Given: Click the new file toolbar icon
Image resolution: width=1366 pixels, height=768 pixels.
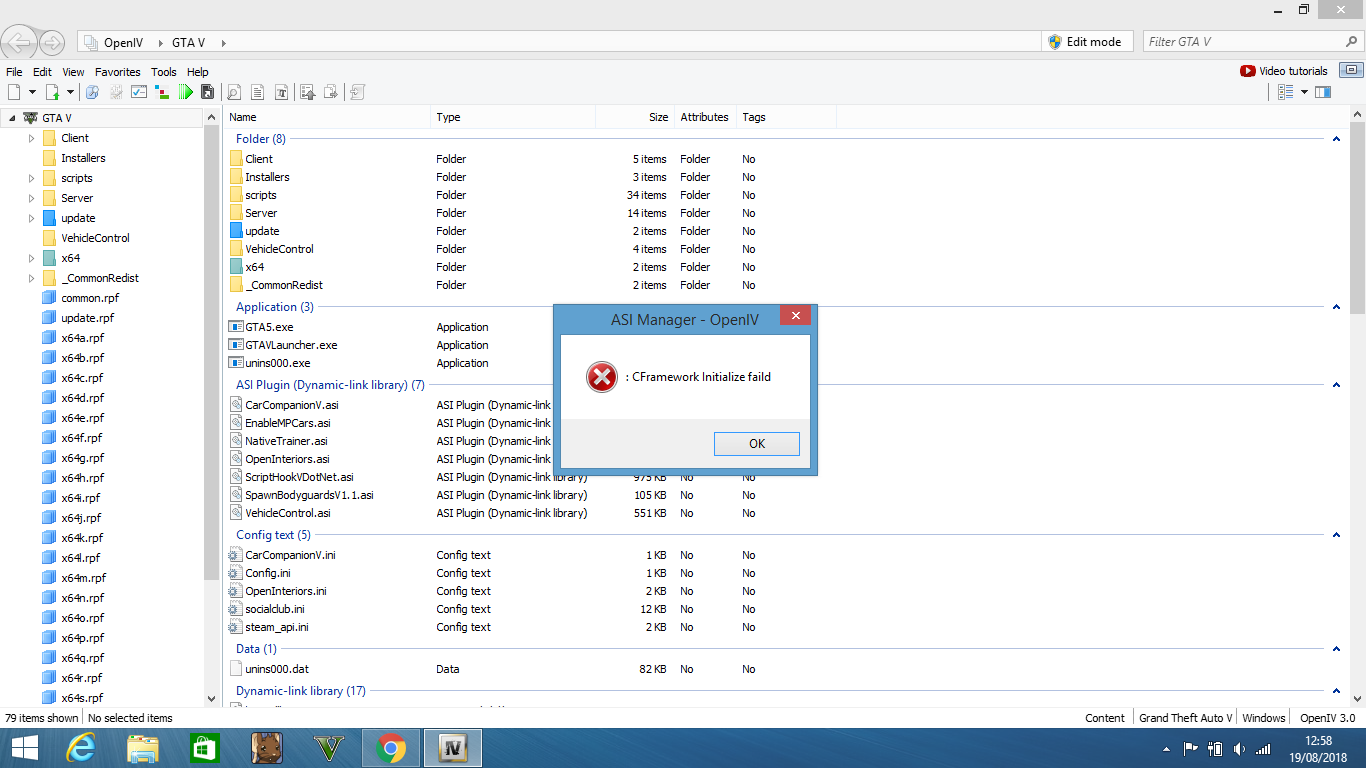Looking at the screenshot, I should pos(14,92).
